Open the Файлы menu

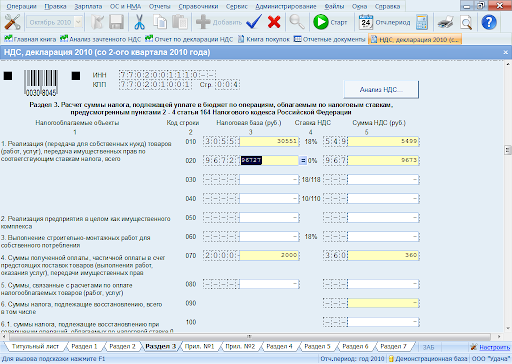click(334, 6)
